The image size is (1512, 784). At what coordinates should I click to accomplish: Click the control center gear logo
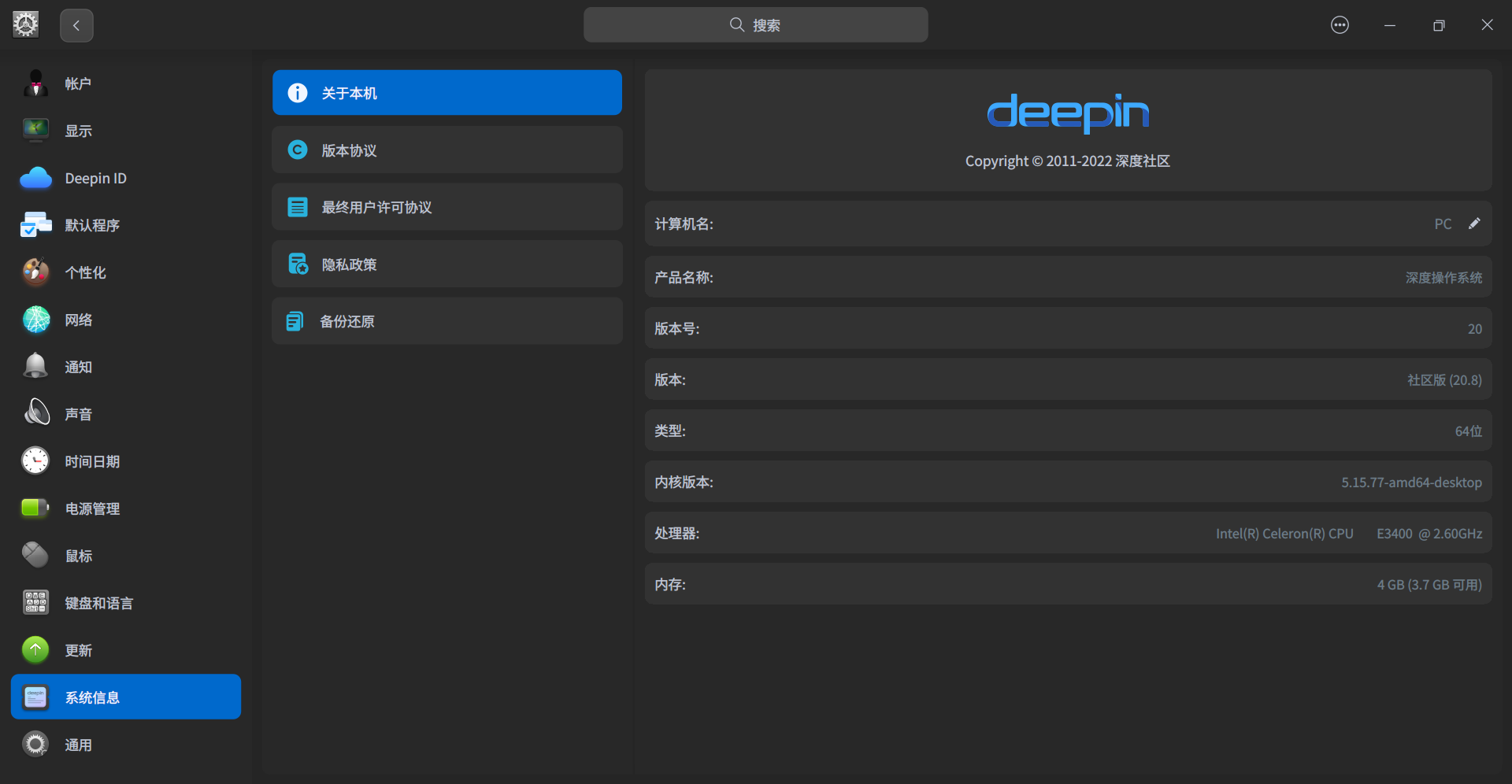(25, 25)
